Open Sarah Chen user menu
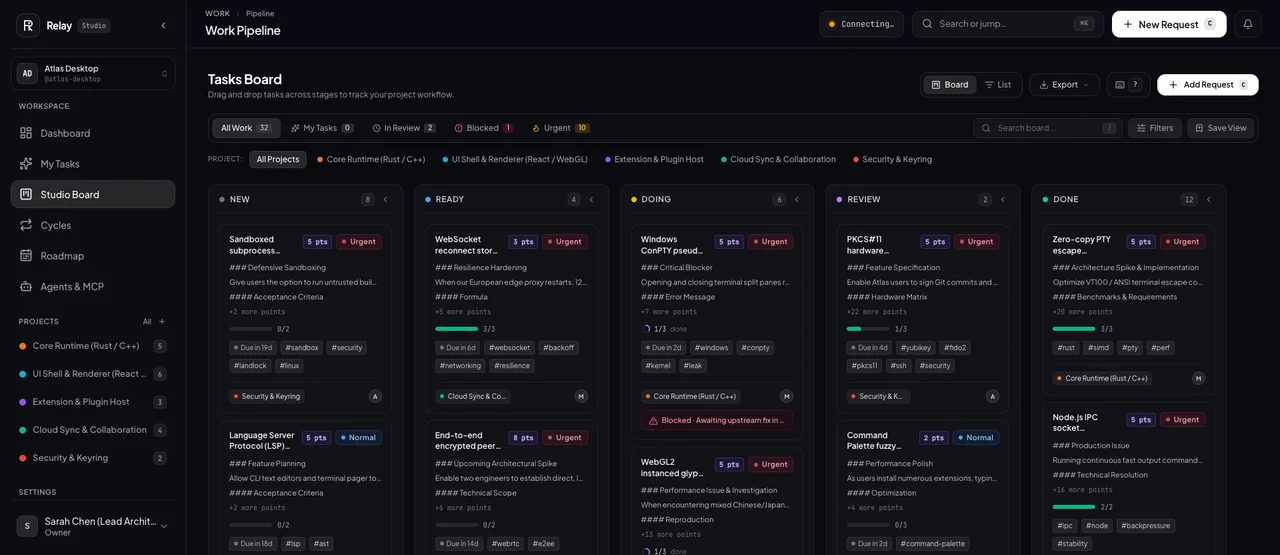 click(x=93, y=526)
